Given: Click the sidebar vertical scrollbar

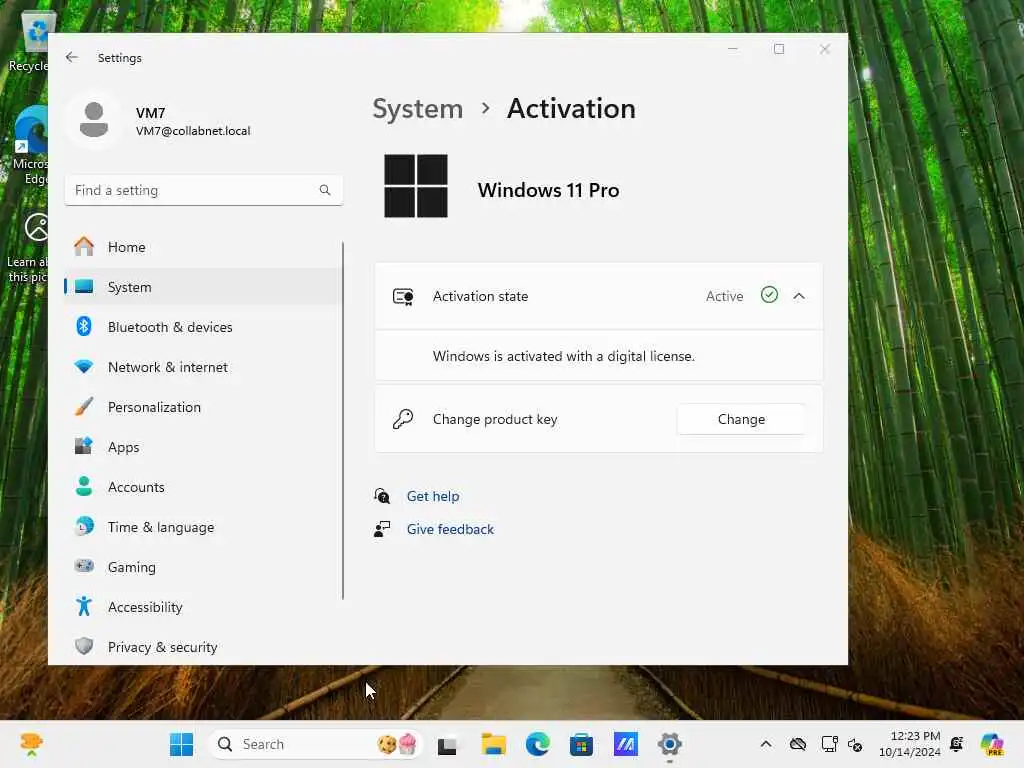Looking at the screenshot, I should (x=343, y=421).
